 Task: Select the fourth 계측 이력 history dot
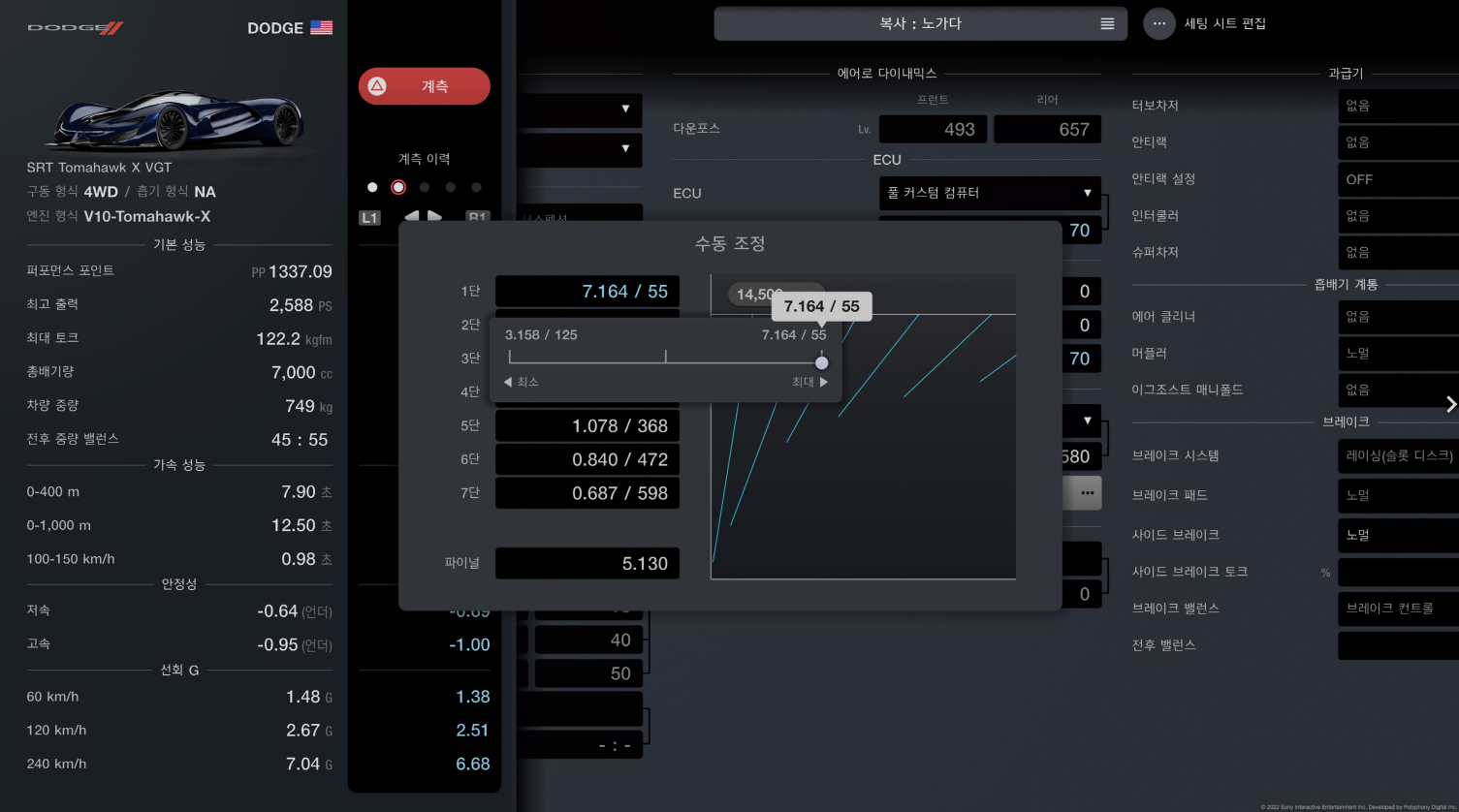coord(450,187)
